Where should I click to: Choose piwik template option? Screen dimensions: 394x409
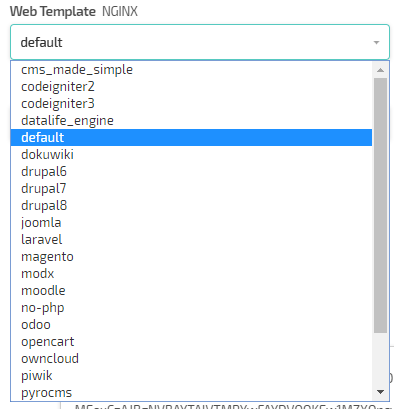(x=191, y=376)
